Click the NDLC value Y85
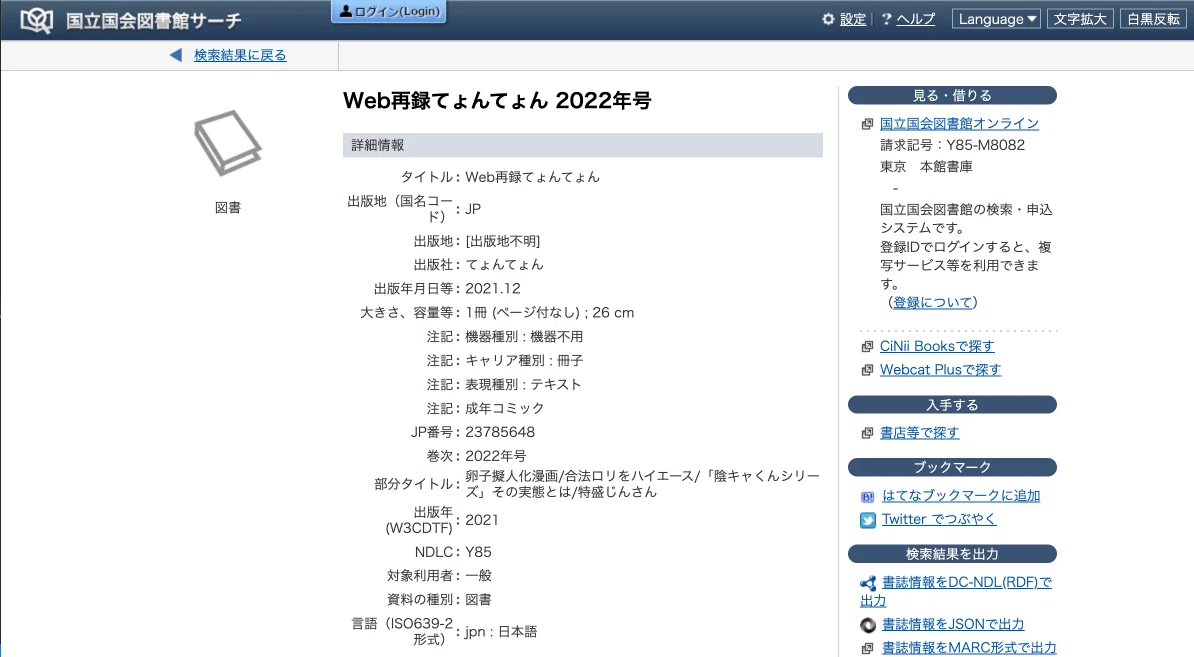The height and width of the screenshot is (657, 1194). pyautogui.click(x=478, y=552)
